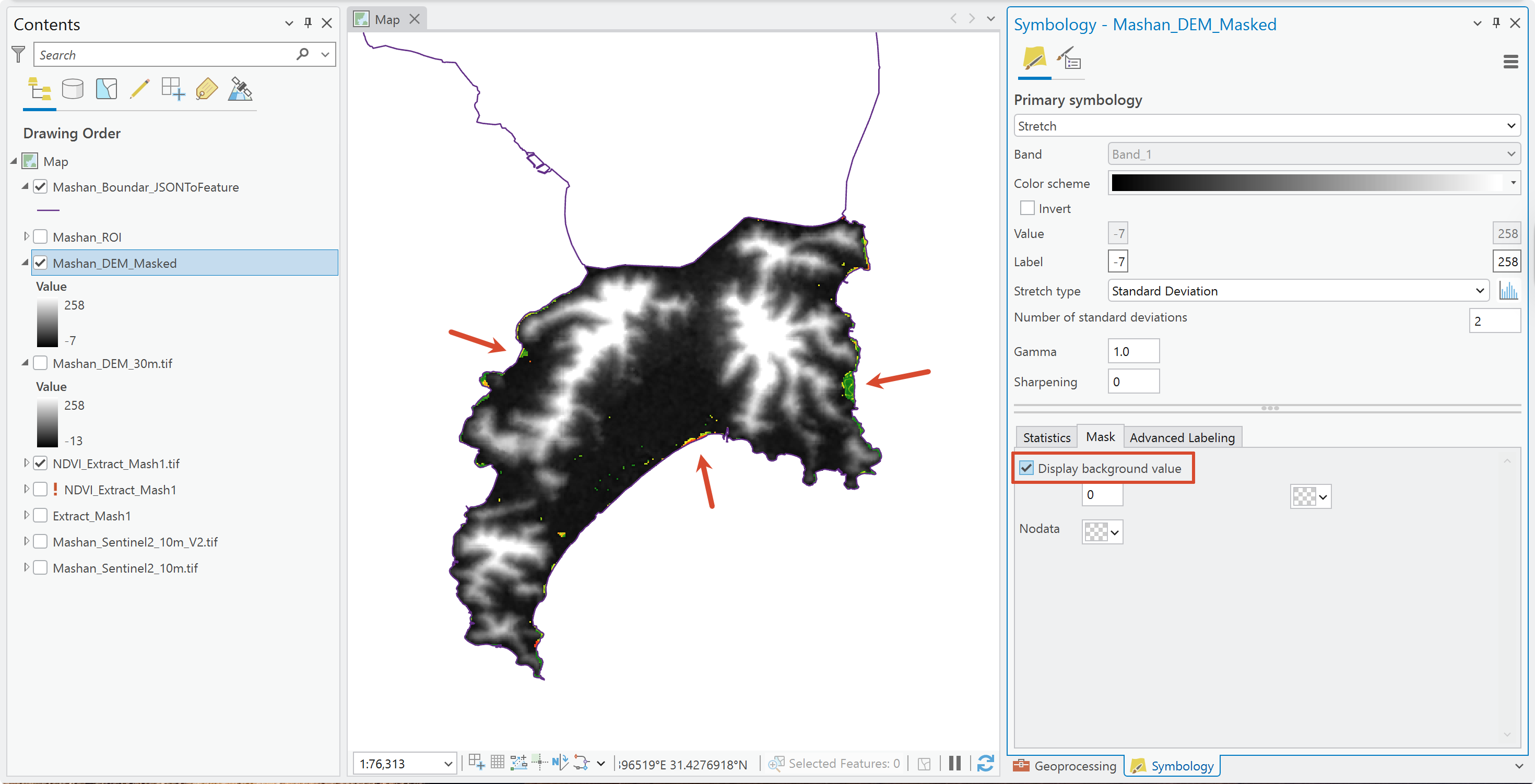1535x784 pixels.
Task: Click the refresh map icon
Action: 986,763
